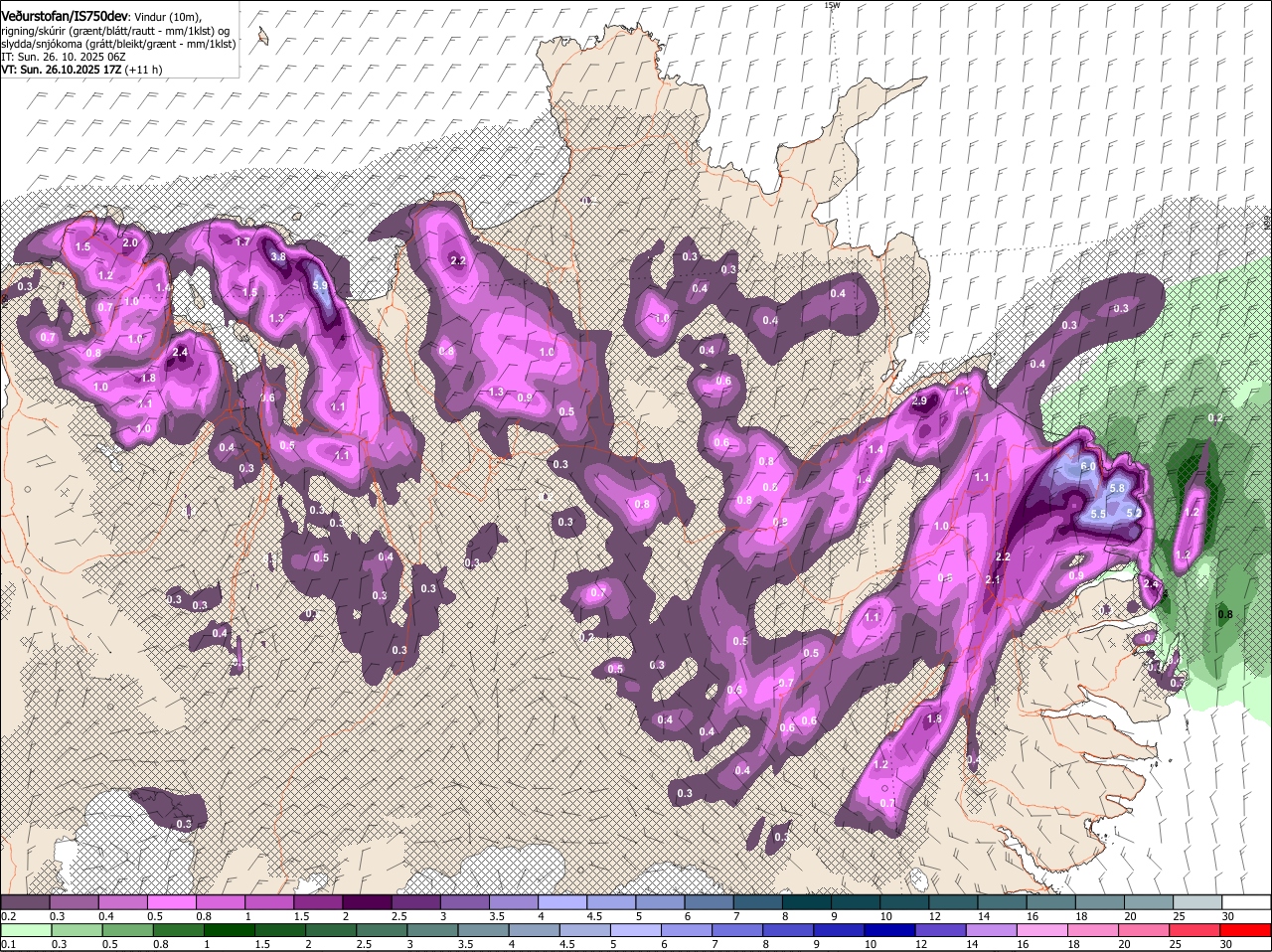Screen dimensions: 1272x952
Task: Click the darkest purple 2–2.5 swatch in snow legend
Action: 367,901
